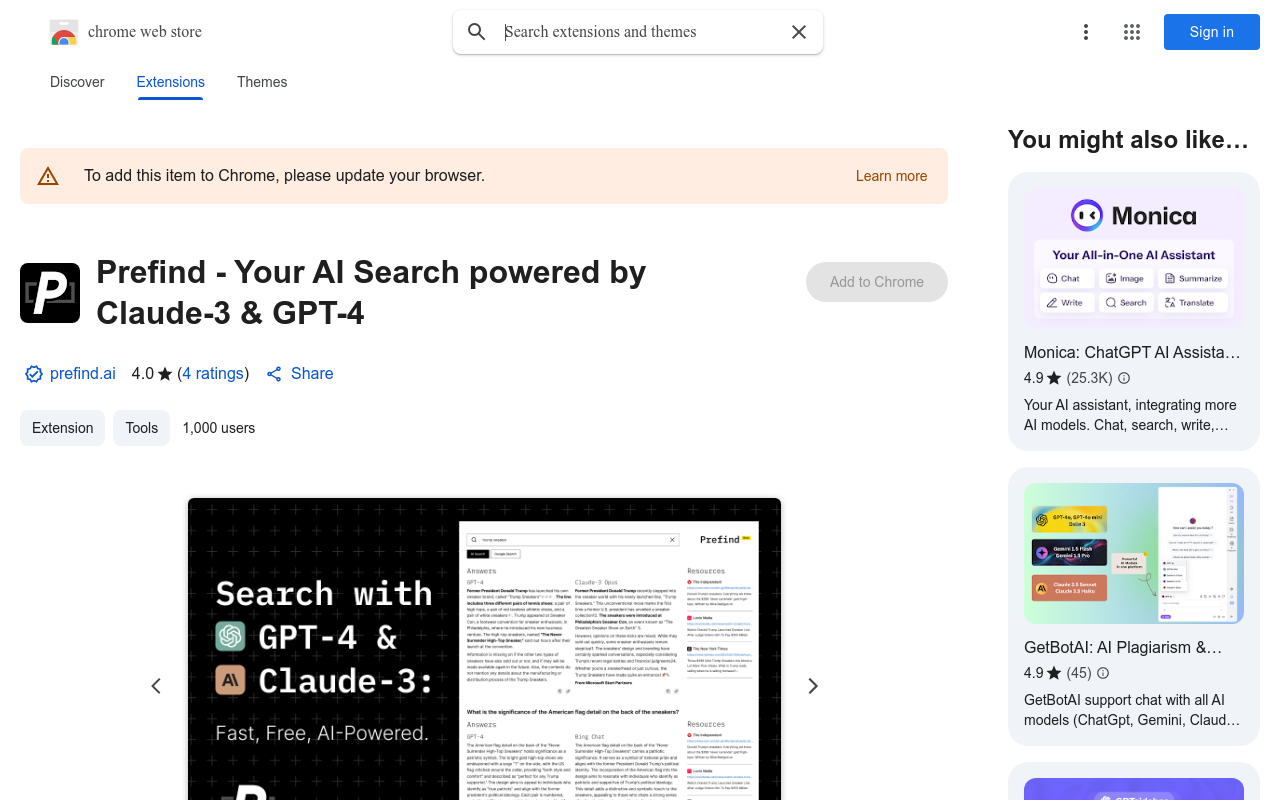
Task: Click the info icon next to GetBotAI's 45 ratings
Action: [1103, 673]
